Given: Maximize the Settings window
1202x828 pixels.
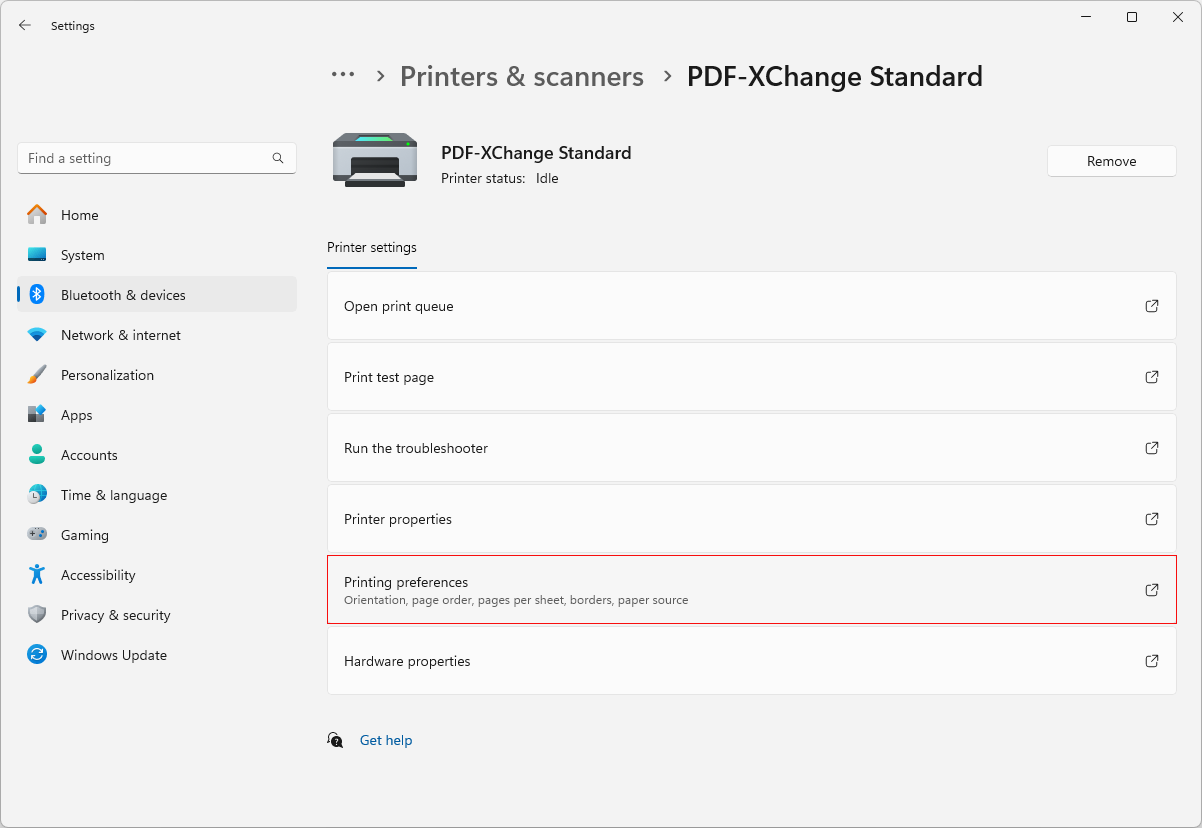Looking at the screenshot, I should point(1132,17).
